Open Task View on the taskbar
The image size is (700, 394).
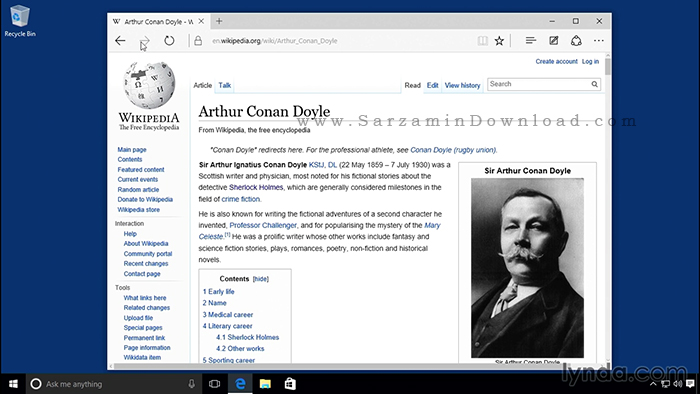pyautogui.click(x=215, y=384)
